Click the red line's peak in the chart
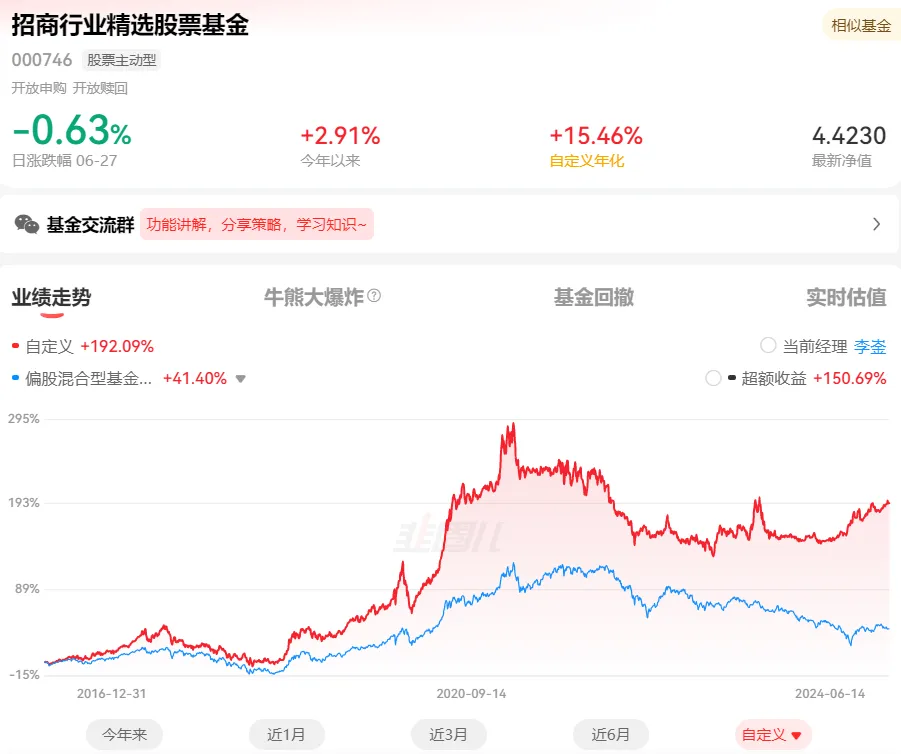901x754 pixels. tap(513, 425)
